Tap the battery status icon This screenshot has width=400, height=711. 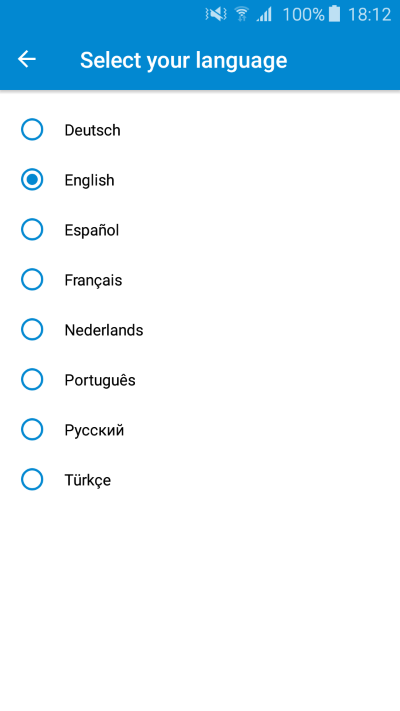coord(335,15)
